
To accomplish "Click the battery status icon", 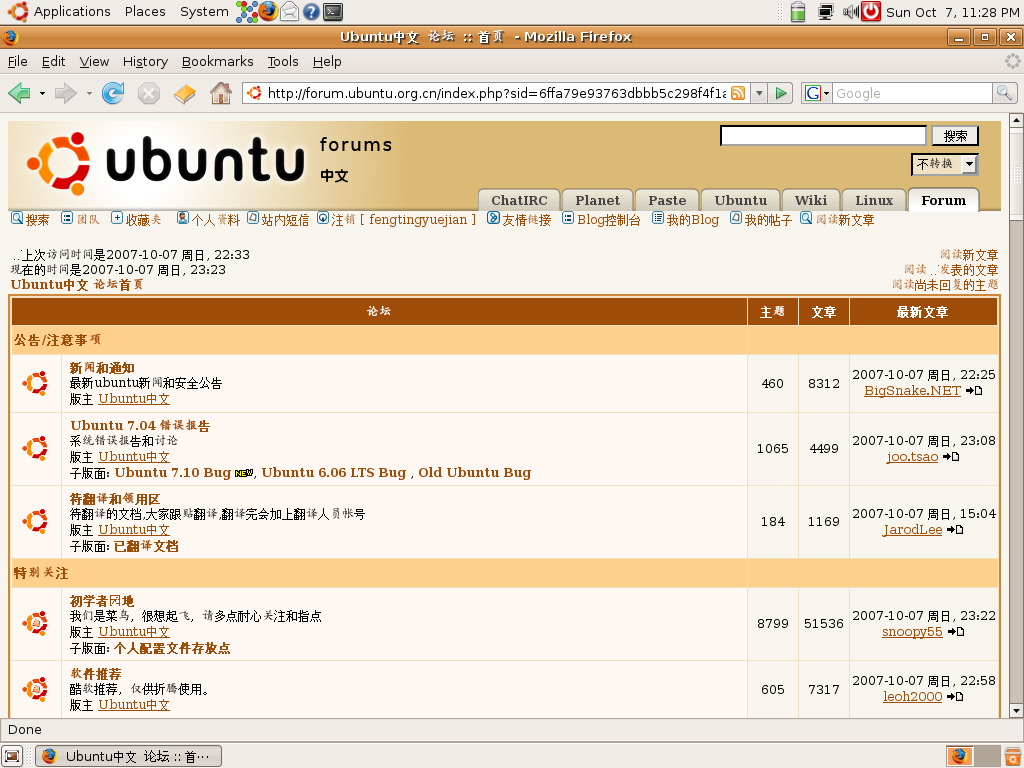I will (797, 12).
